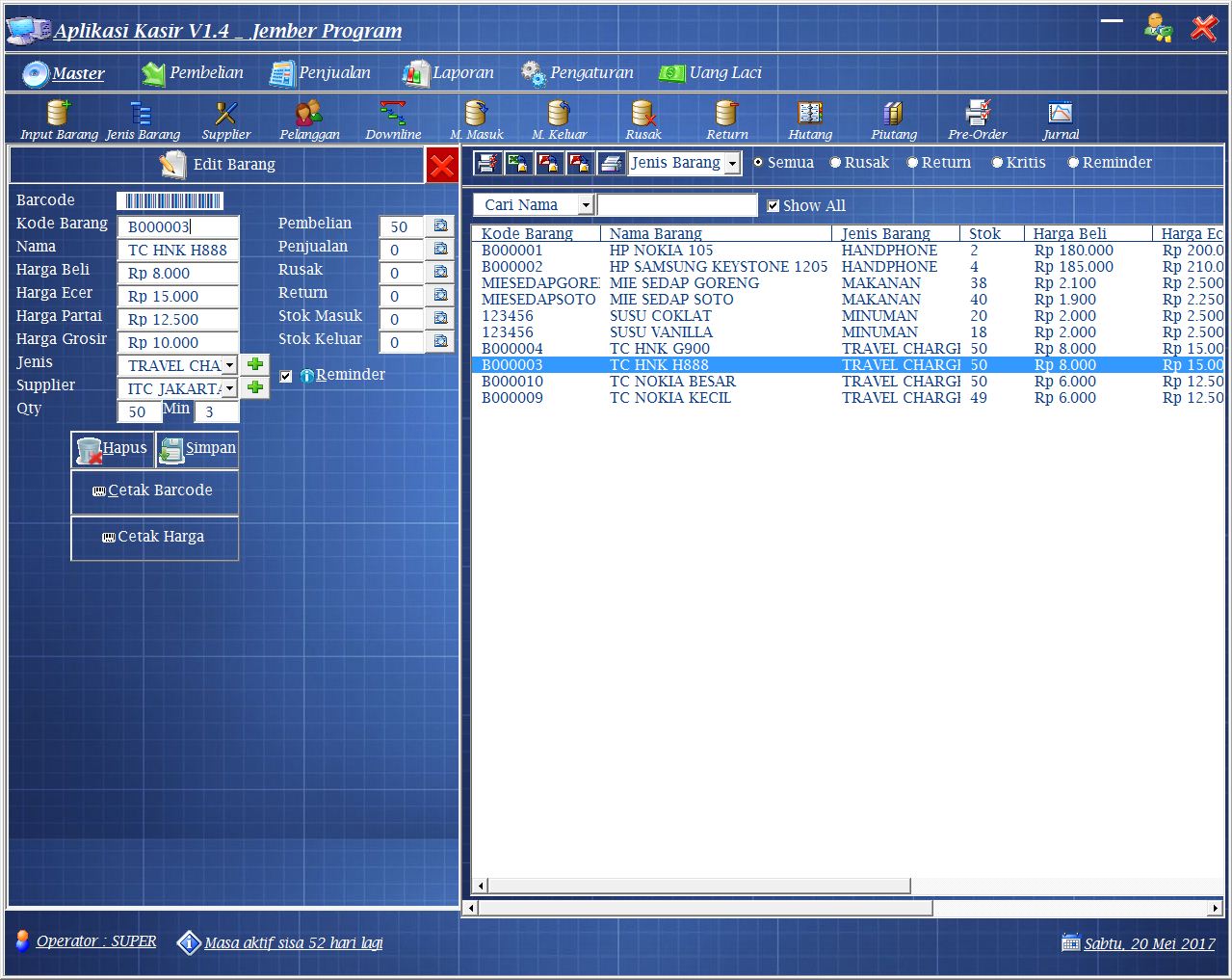
Task: Click the detail icon next to Return value
Action: pos(440,295)
